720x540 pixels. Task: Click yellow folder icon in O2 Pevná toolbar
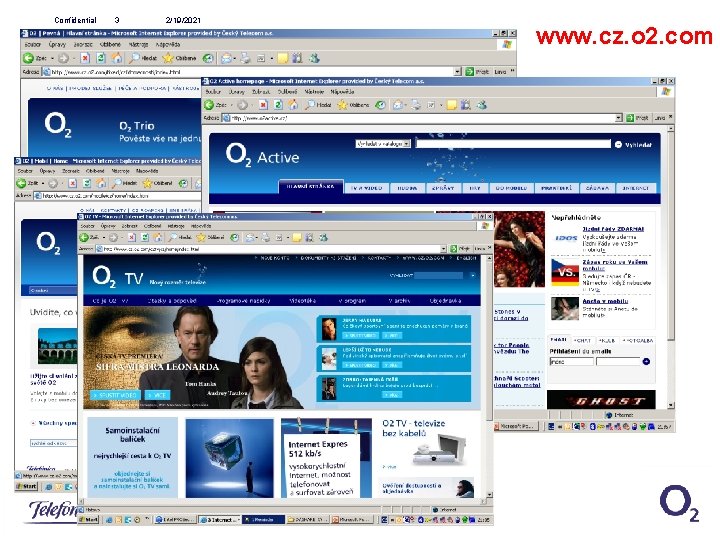tap(283, 58)
